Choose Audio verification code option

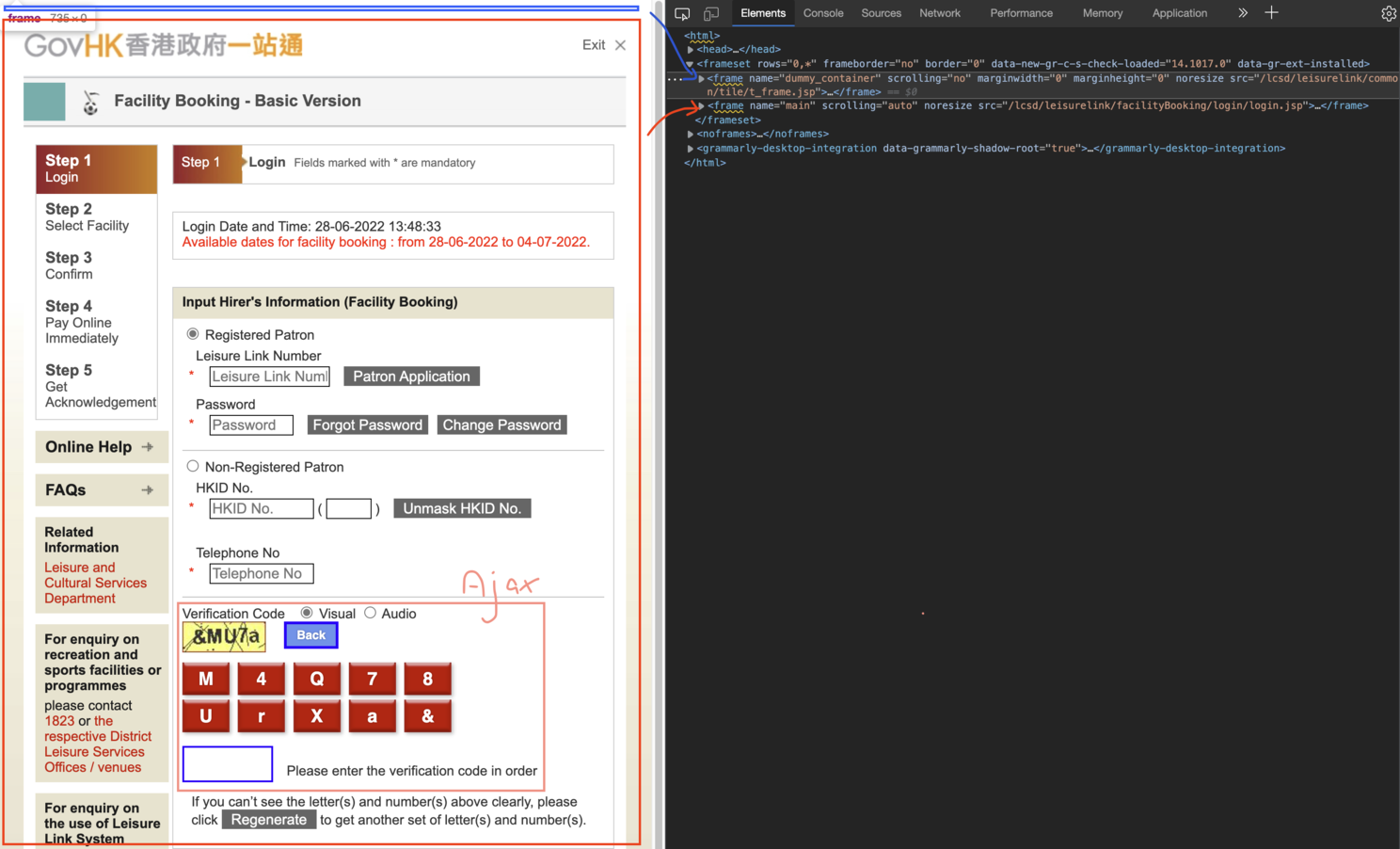(x=371, y=613)
